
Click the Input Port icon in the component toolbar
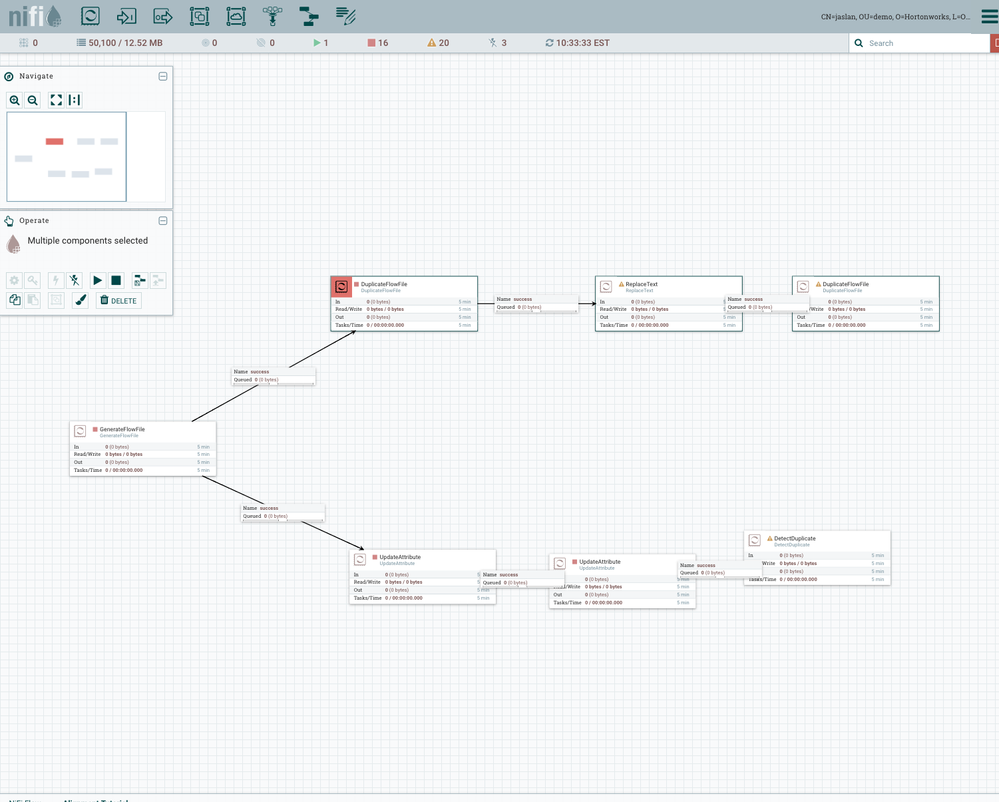click(125, 16)
